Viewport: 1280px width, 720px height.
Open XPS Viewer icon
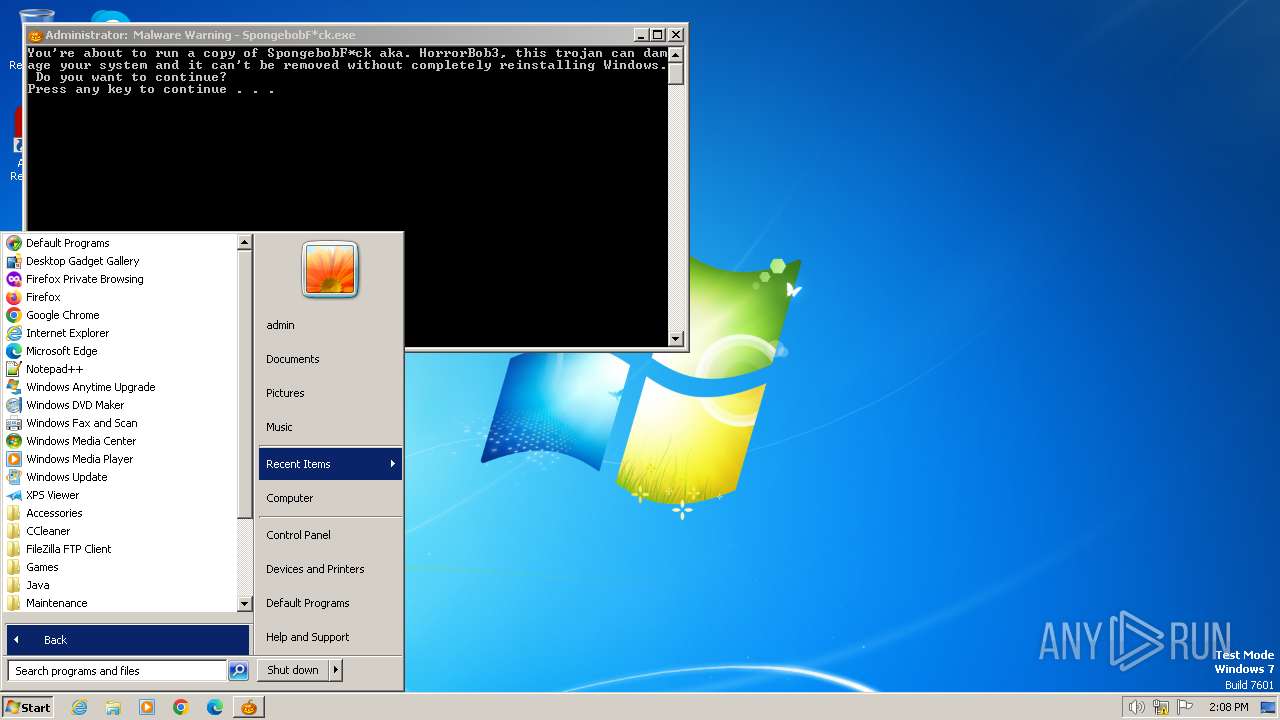point(14,495)
